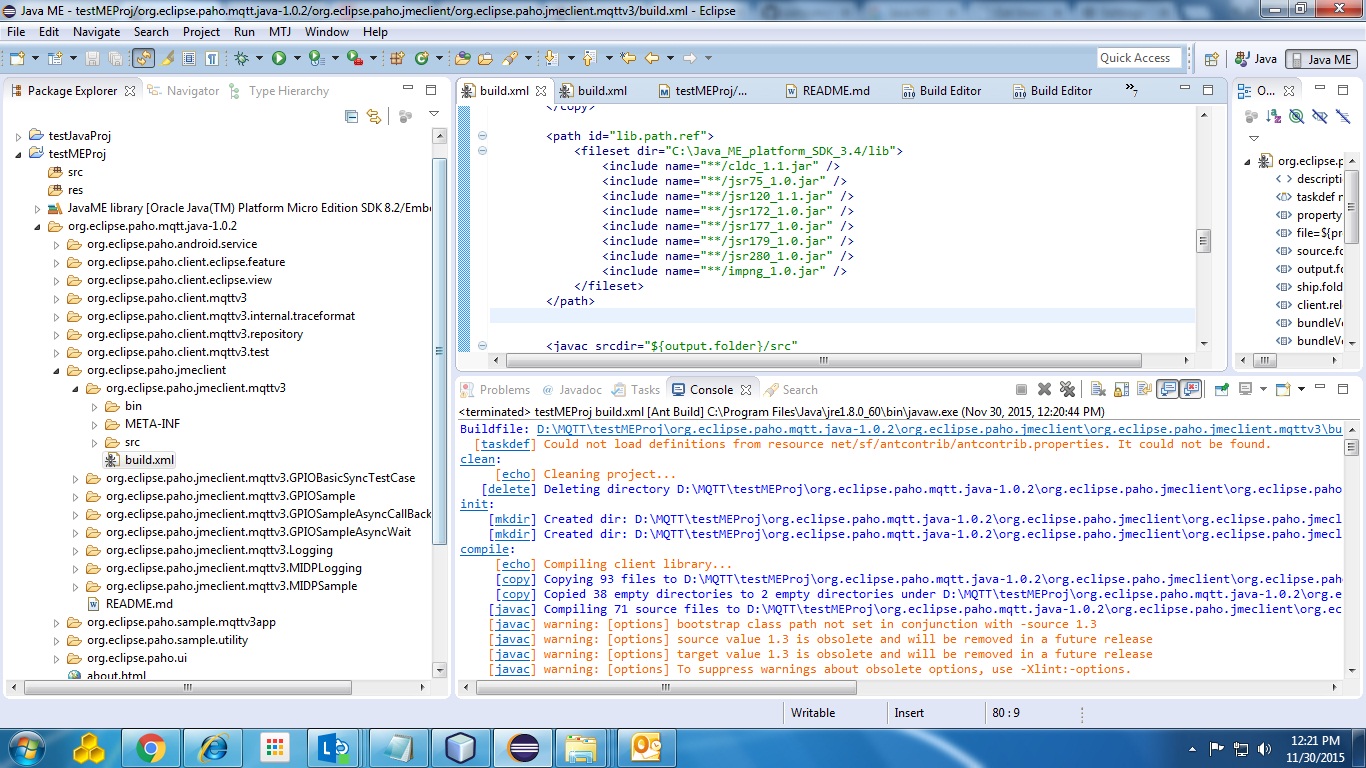Select README.md in Package Explorer tree
This screenshot has width=1366, height=768.
click(x=130, y=604)
